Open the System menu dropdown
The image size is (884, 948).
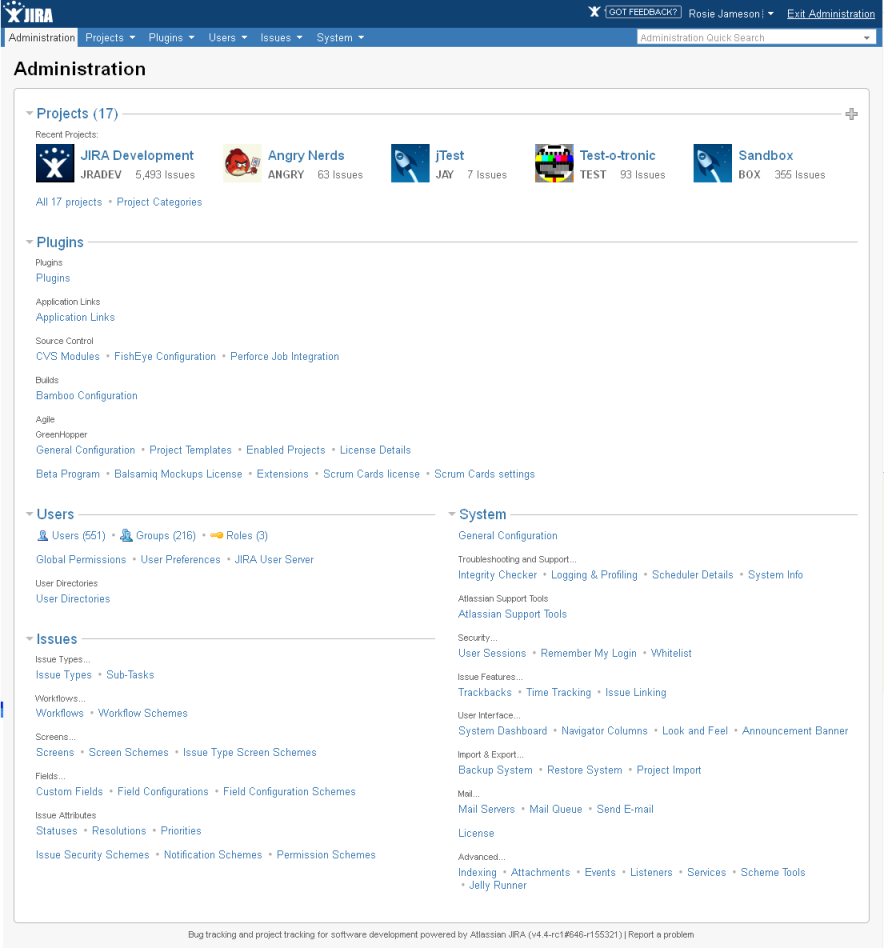[x=340, y=37]
